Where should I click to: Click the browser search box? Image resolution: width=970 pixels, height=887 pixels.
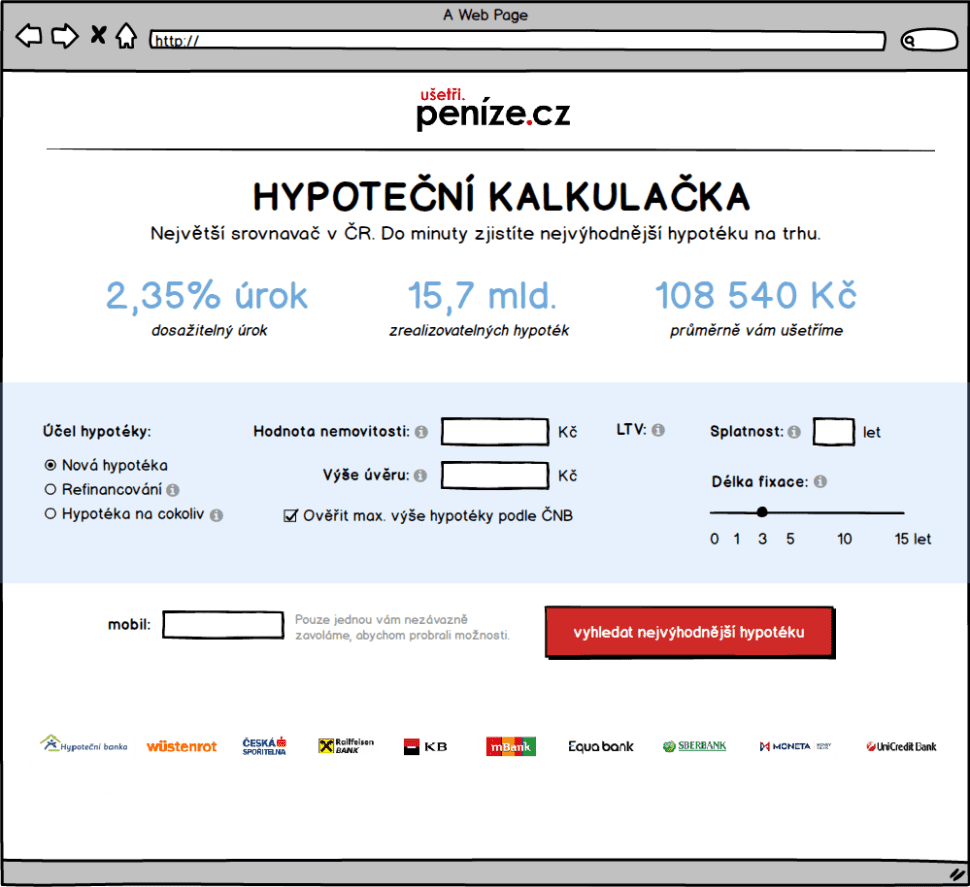click(x=929, y=41)
